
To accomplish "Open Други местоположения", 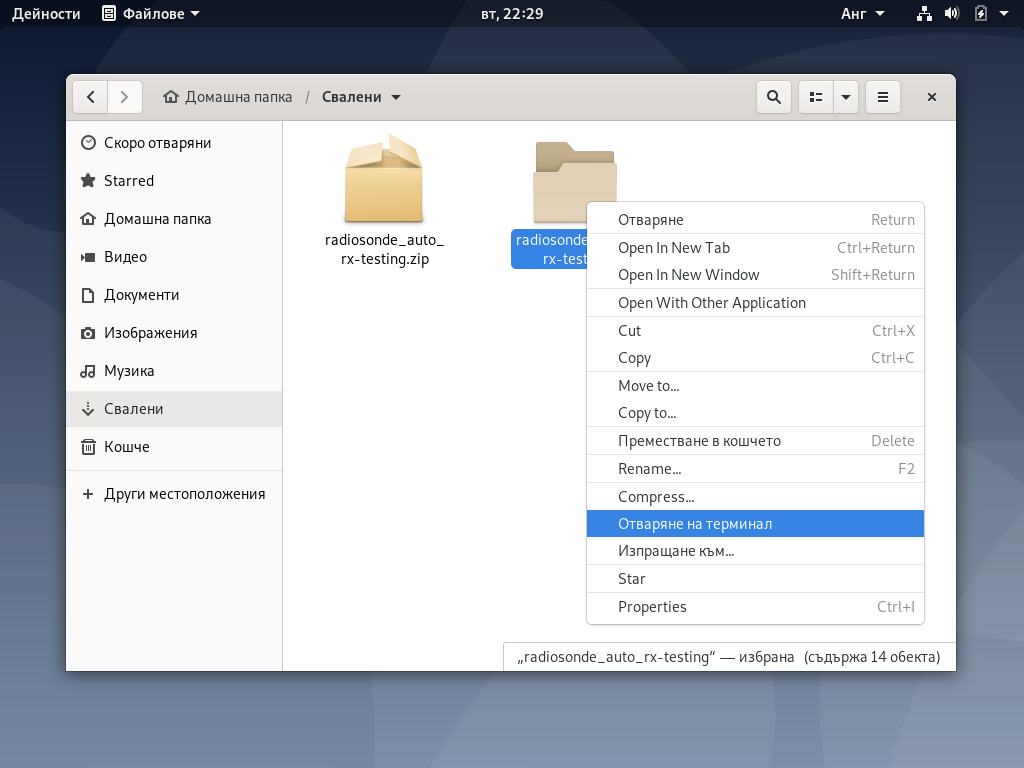I will (x=174, y=494).
